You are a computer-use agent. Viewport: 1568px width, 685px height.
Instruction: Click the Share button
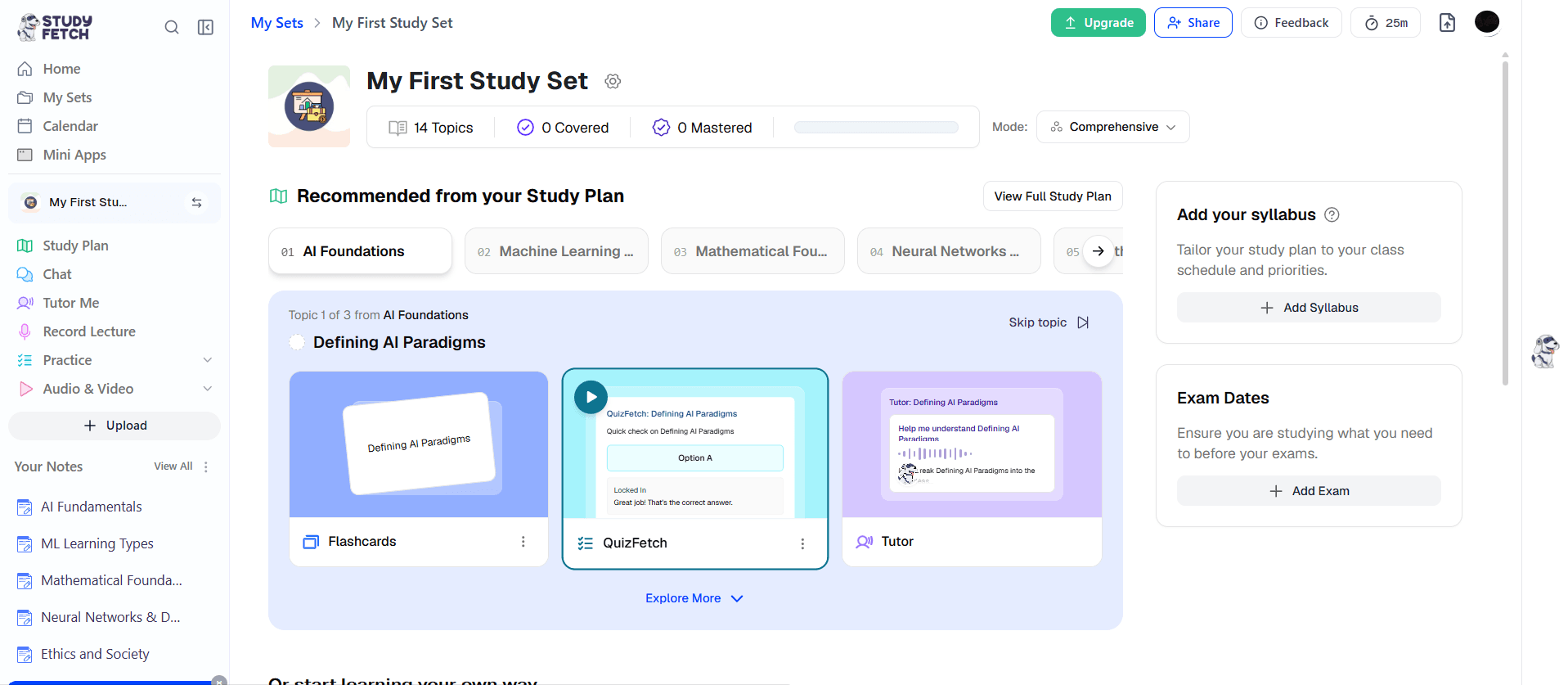(x=1193, y=23)
